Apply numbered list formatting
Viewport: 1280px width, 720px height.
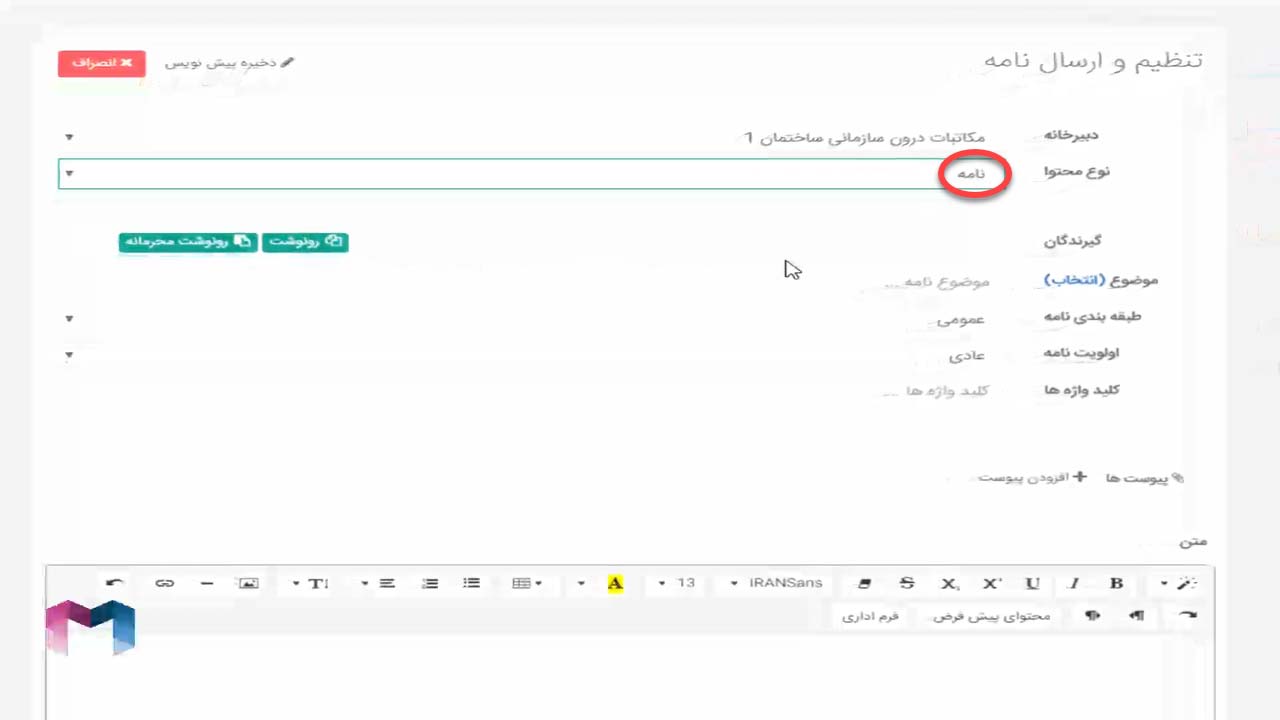(x=430, y=583)
